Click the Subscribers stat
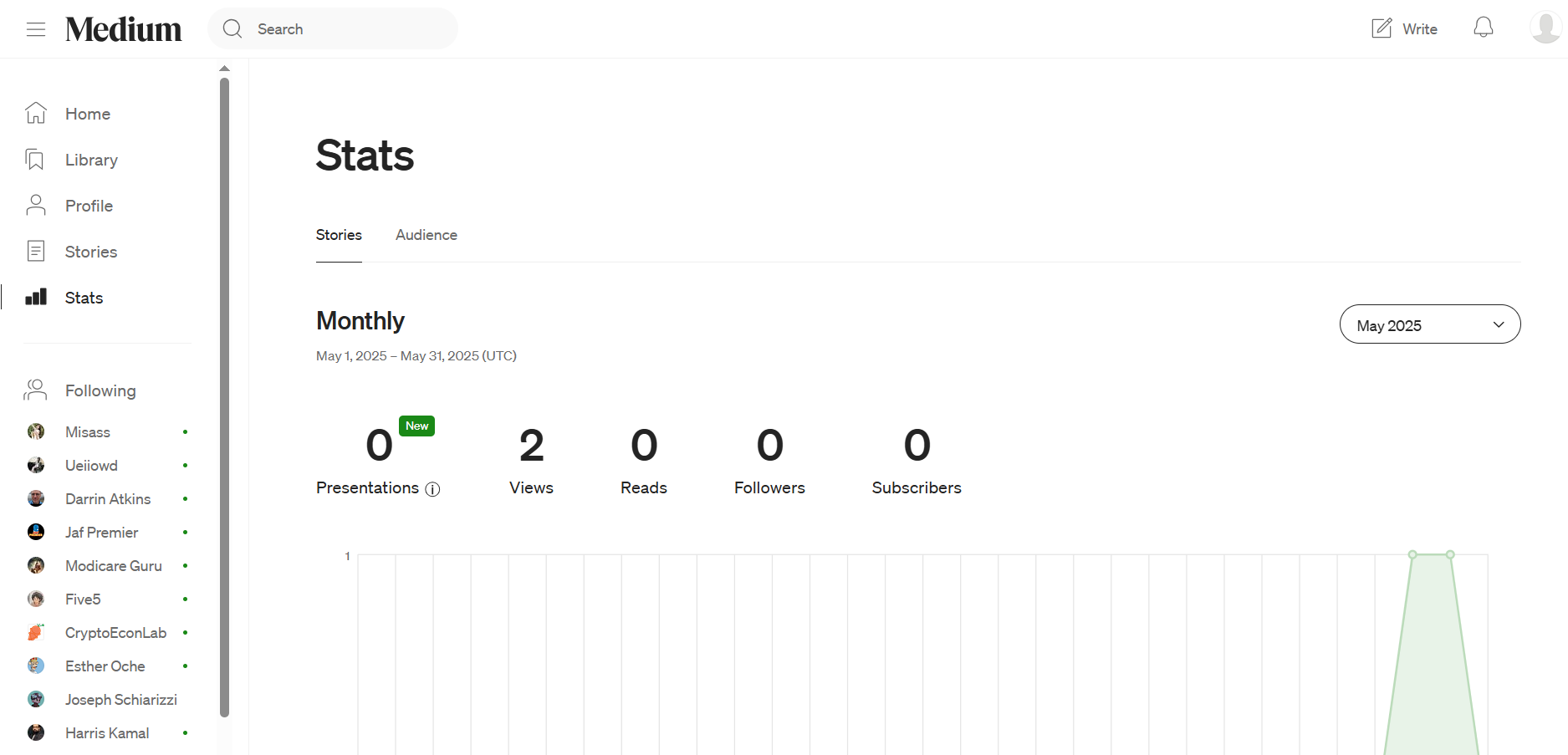1568x755 pixels. coord(917,462)
